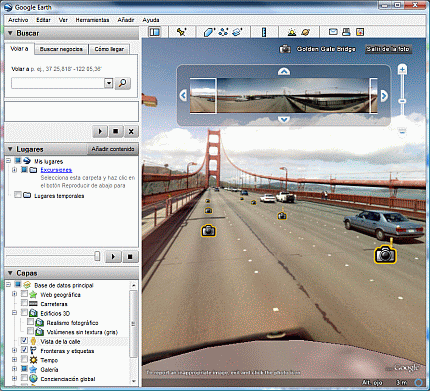Click the Add Placemark pushpin icon
This screenshot has height=391, width=430.
pos(182,32)
